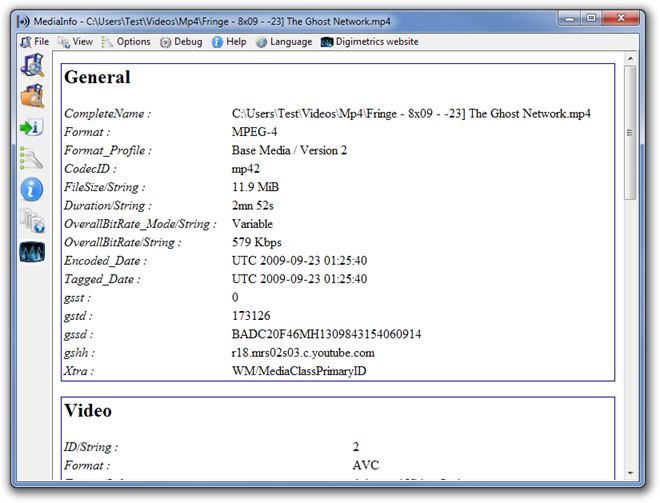Image resolution: width=660 pixels, height=503 pixels.
Task: Click the 'Duration/String :' label
Action: pyautogui.click(x=108, y=206)
